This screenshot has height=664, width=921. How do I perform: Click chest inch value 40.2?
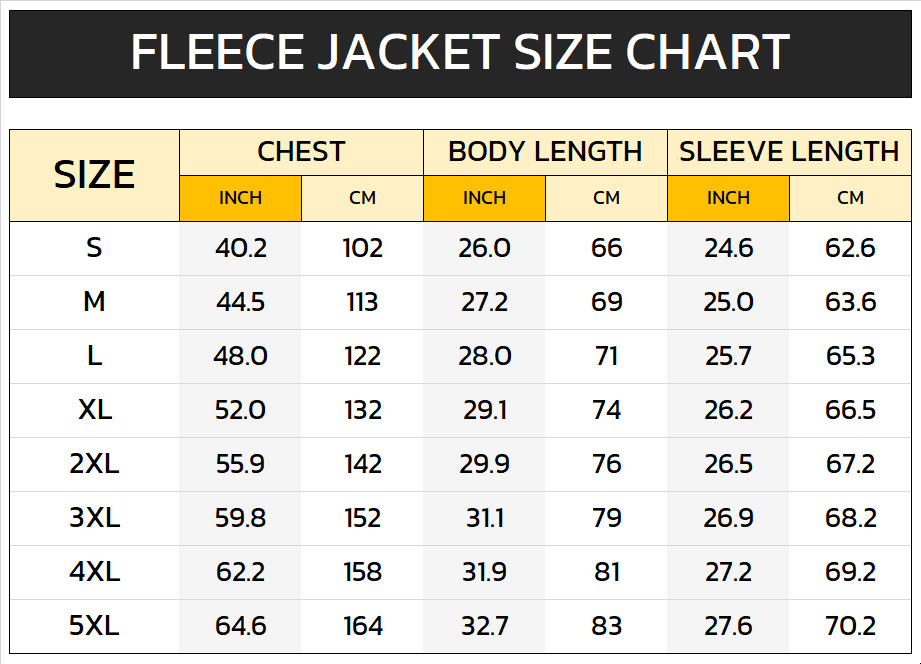(240, 248)
